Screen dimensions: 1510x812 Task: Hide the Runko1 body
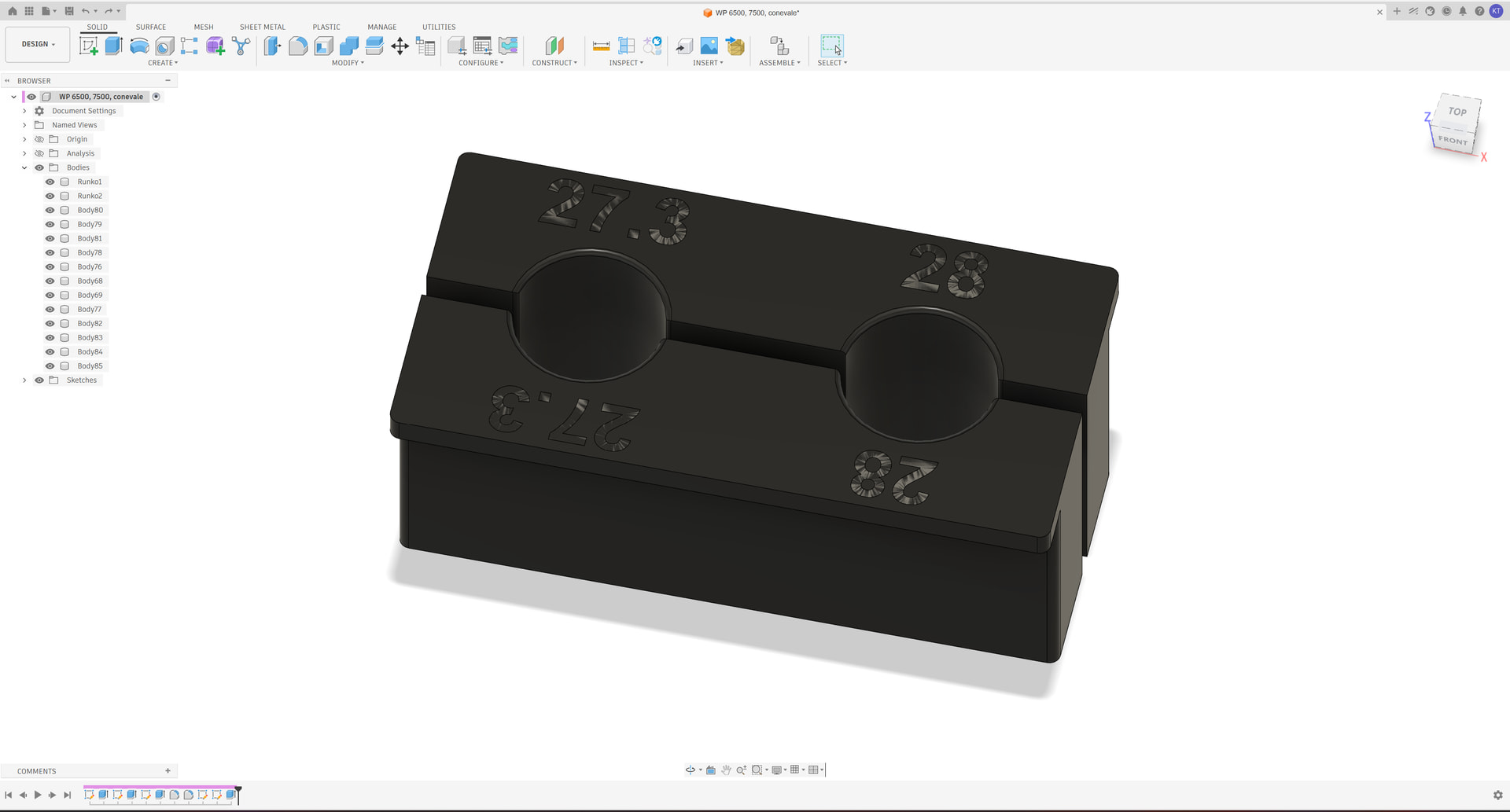pos(50,182)
